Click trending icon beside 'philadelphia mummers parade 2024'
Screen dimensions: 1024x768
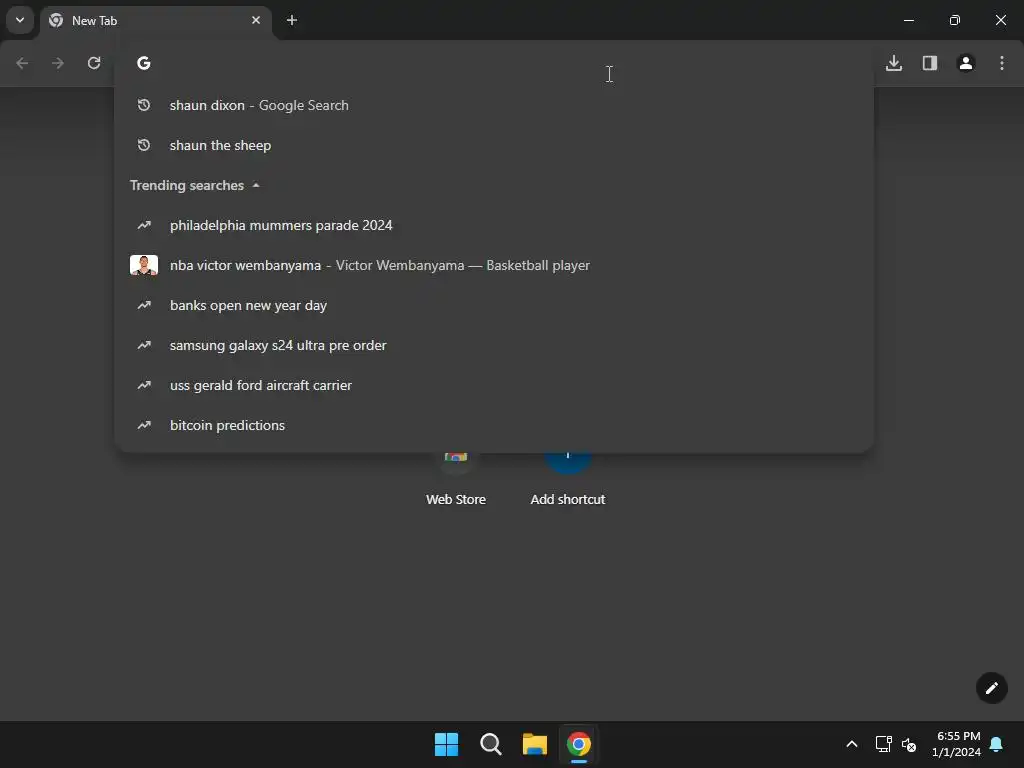coord(144,225)
